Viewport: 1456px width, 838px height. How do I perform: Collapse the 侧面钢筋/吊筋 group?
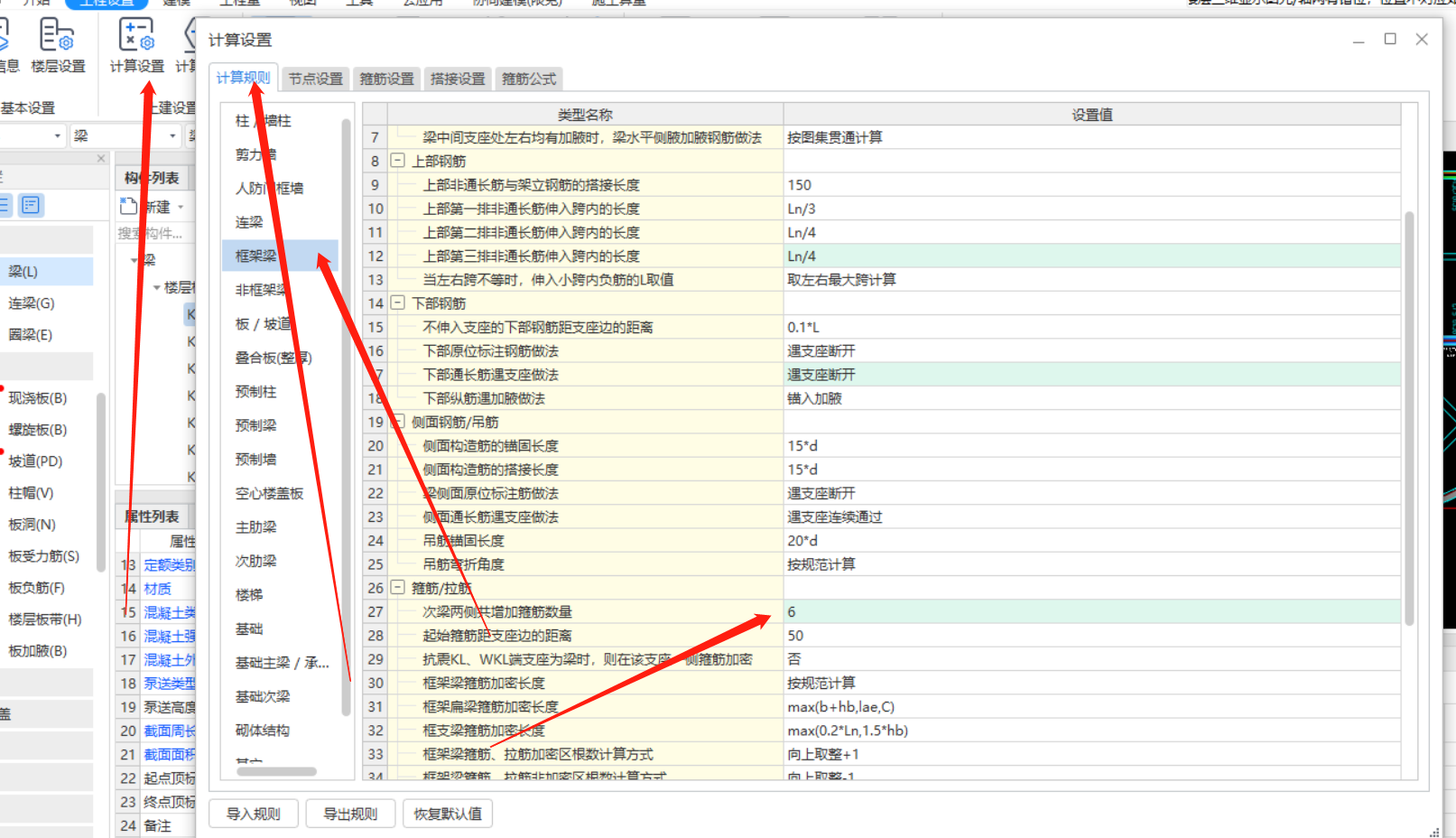tap(397, 421)
